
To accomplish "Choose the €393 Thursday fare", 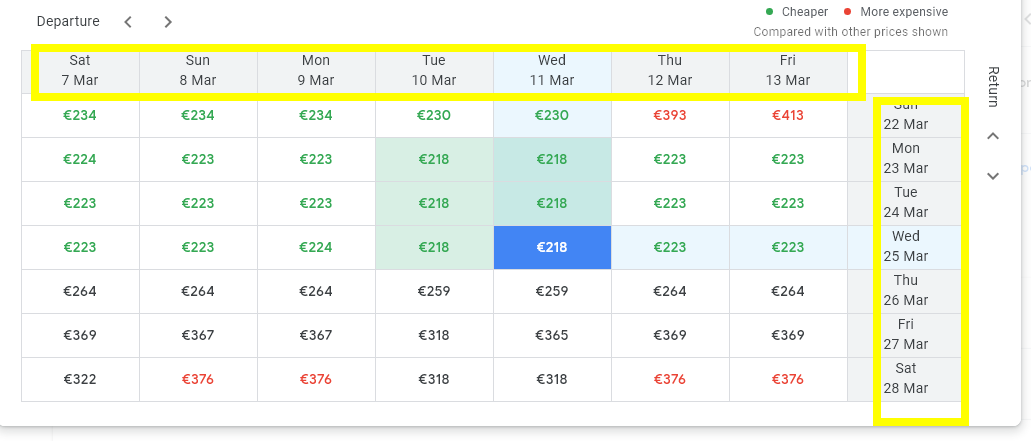I will click(x=670, y=115).
